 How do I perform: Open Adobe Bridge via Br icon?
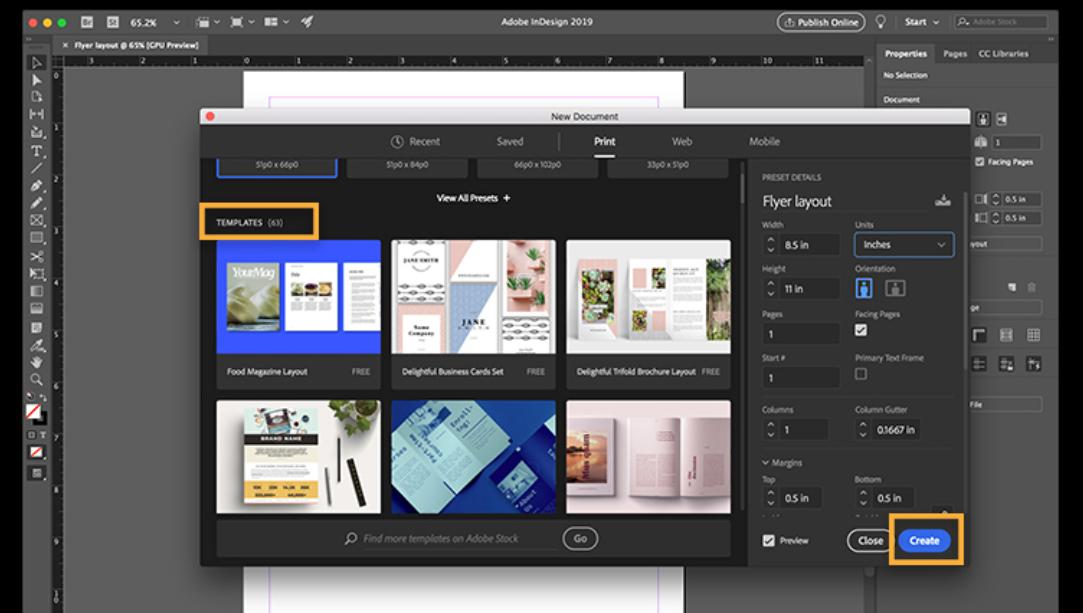(87, 22)
